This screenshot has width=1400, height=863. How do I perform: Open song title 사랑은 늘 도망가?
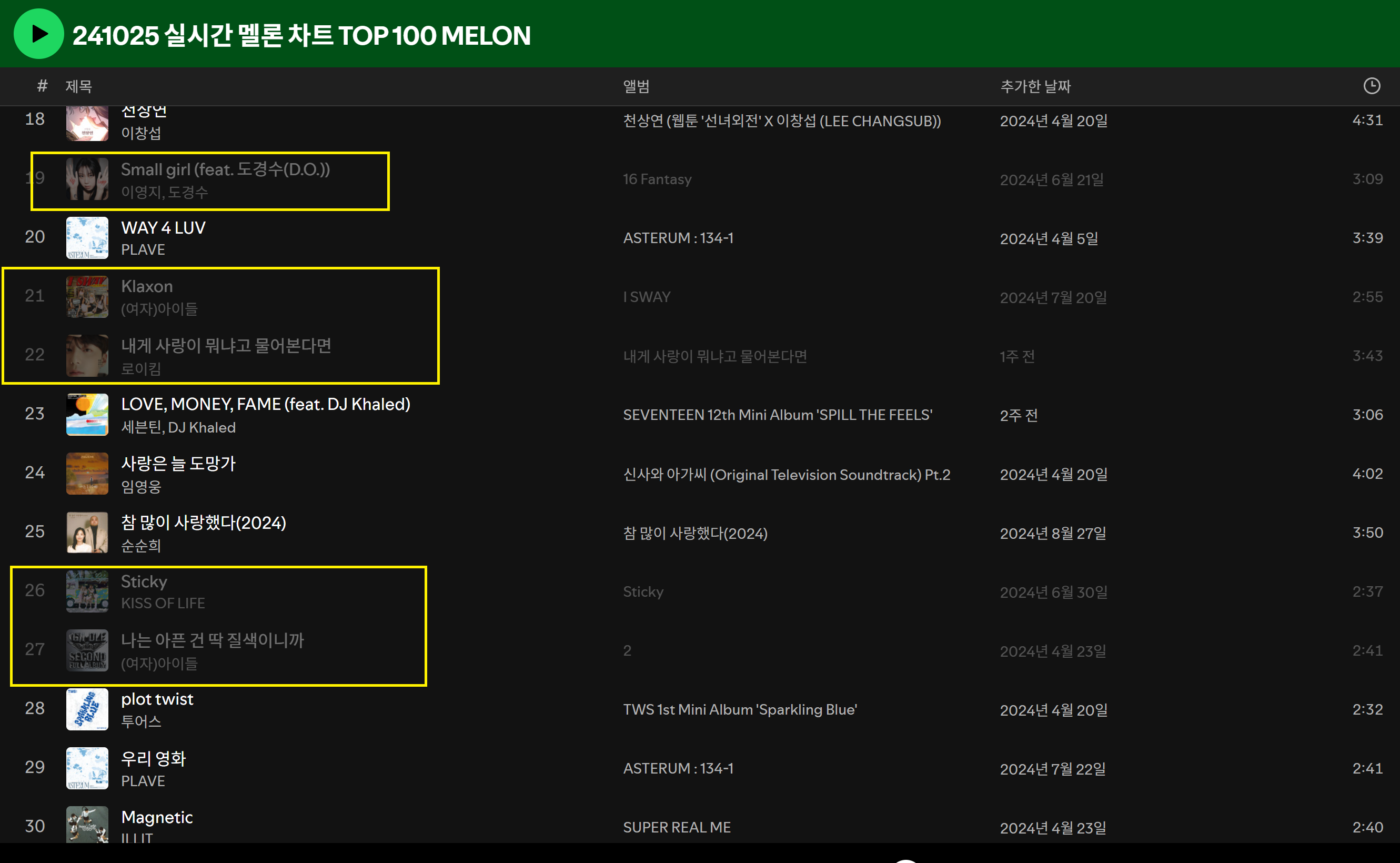(x=178, y=464)
